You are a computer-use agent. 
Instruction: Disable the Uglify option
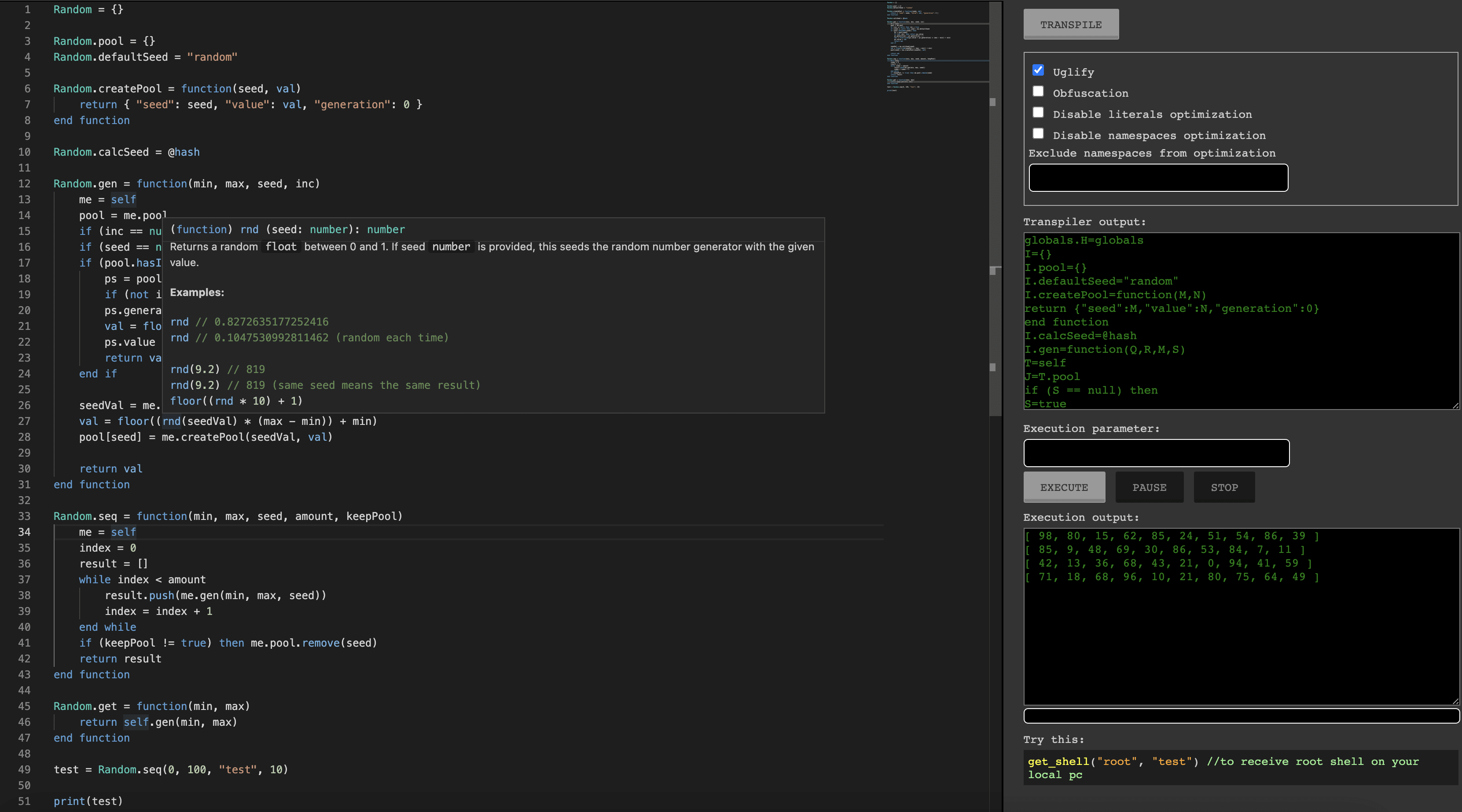click(1039, 70)
